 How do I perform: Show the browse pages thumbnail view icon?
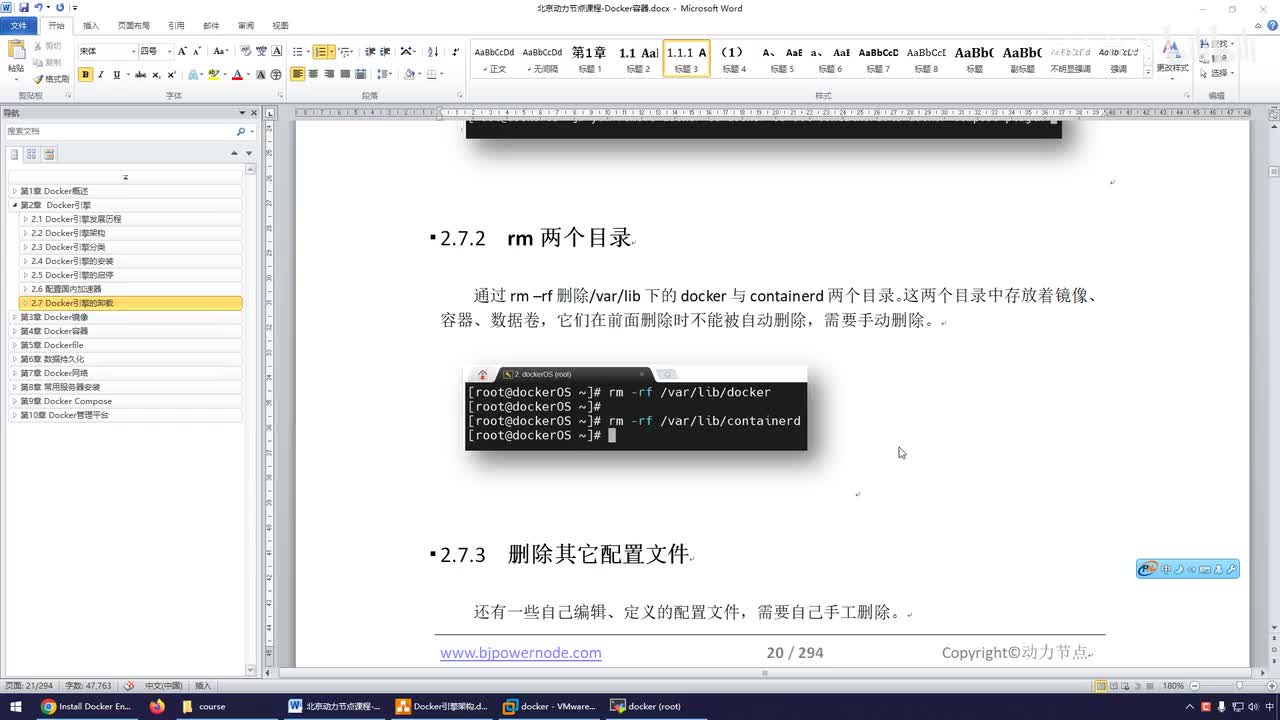[31, 154]
